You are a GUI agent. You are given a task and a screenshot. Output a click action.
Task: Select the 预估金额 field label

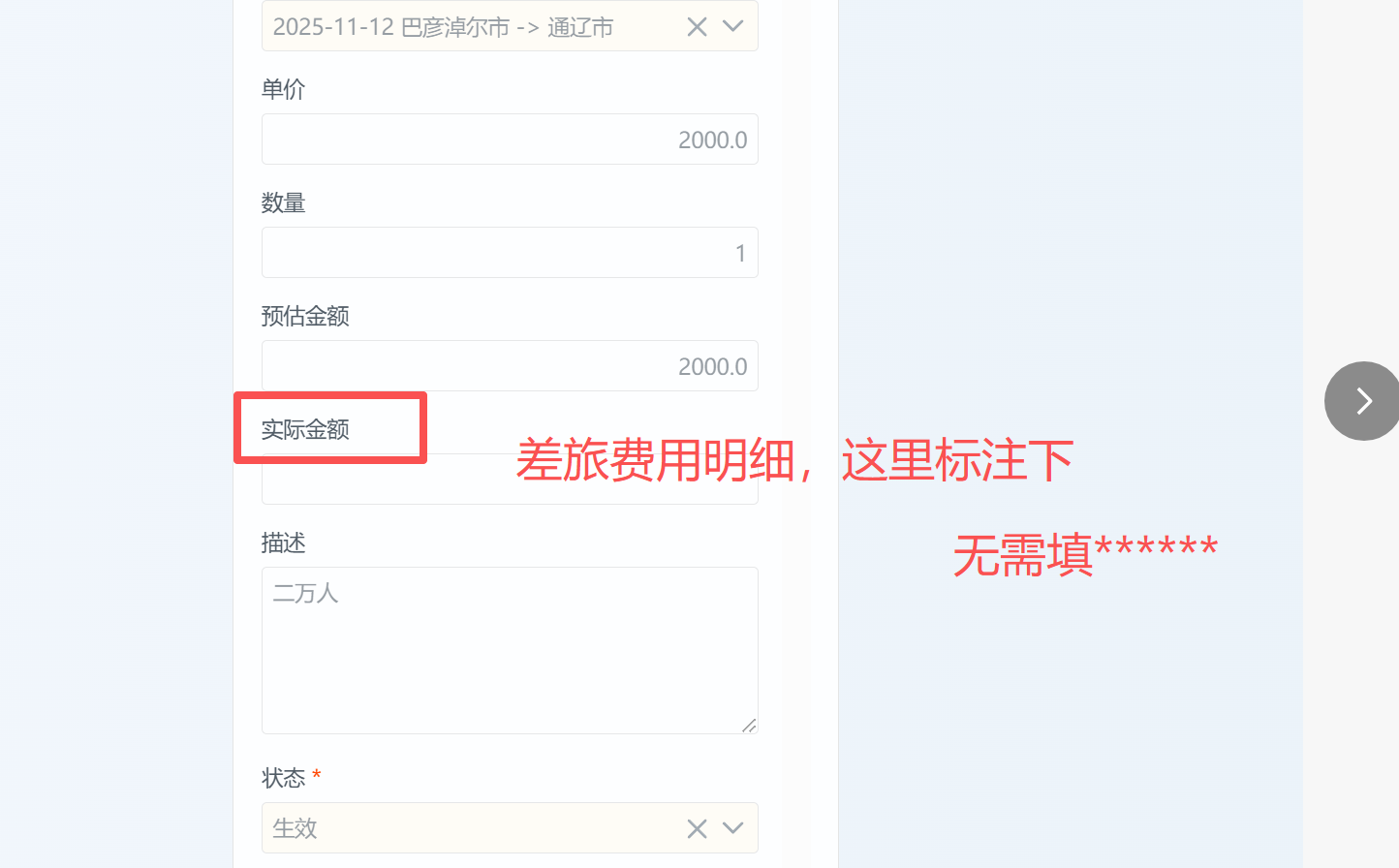click(x=305, y=316)
